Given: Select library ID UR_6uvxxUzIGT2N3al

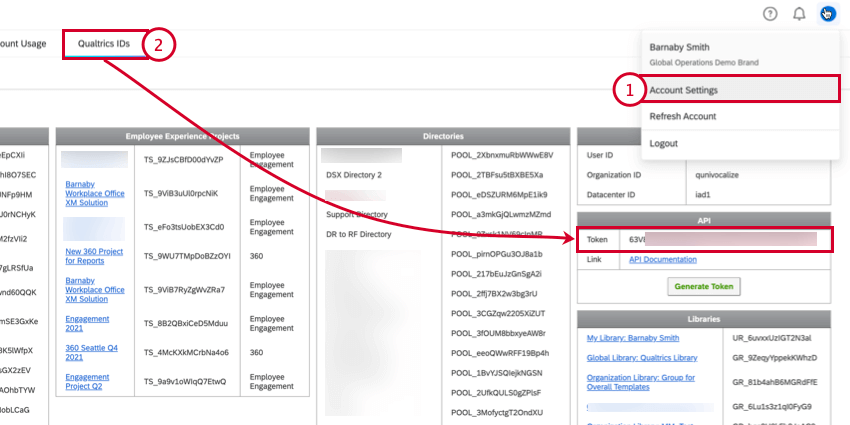Looking at the screenshot, I should point(772,338).
